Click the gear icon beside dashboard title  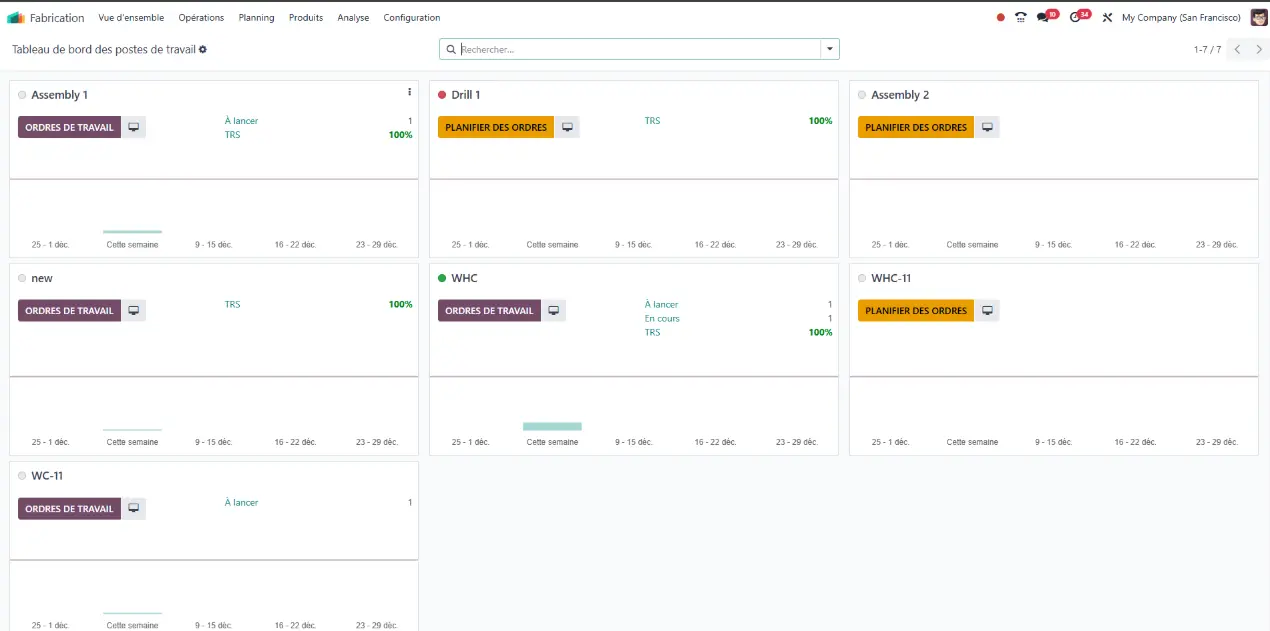203,49
